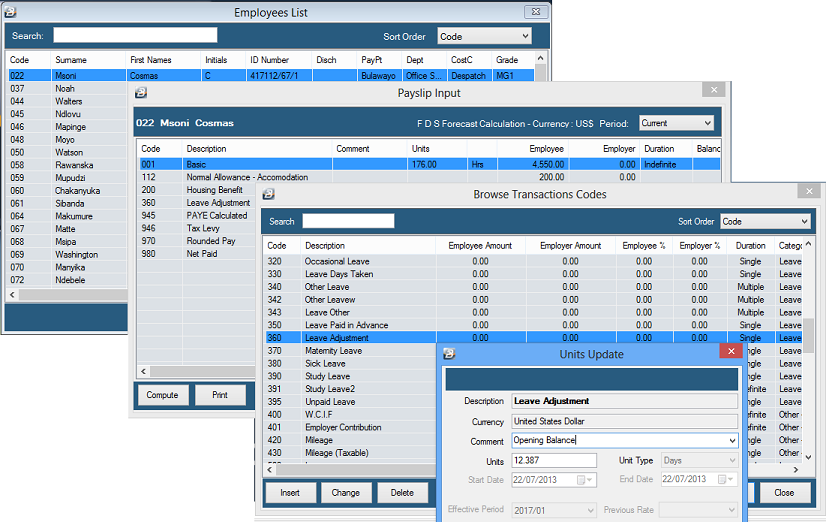The height and width of the screenshot is (522, 826).
Task: Click the Payslip Input window title icon
Action: tap(141, 93)
